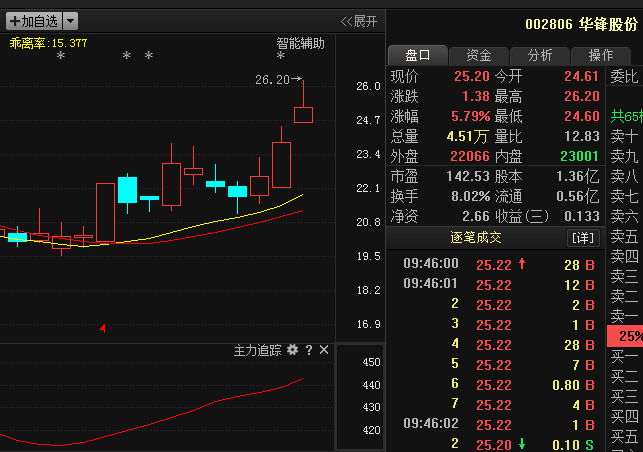This screenshot has height=452, width=643.
Task: Click the 买三 order level label
Action: click(x=624, y=397)
